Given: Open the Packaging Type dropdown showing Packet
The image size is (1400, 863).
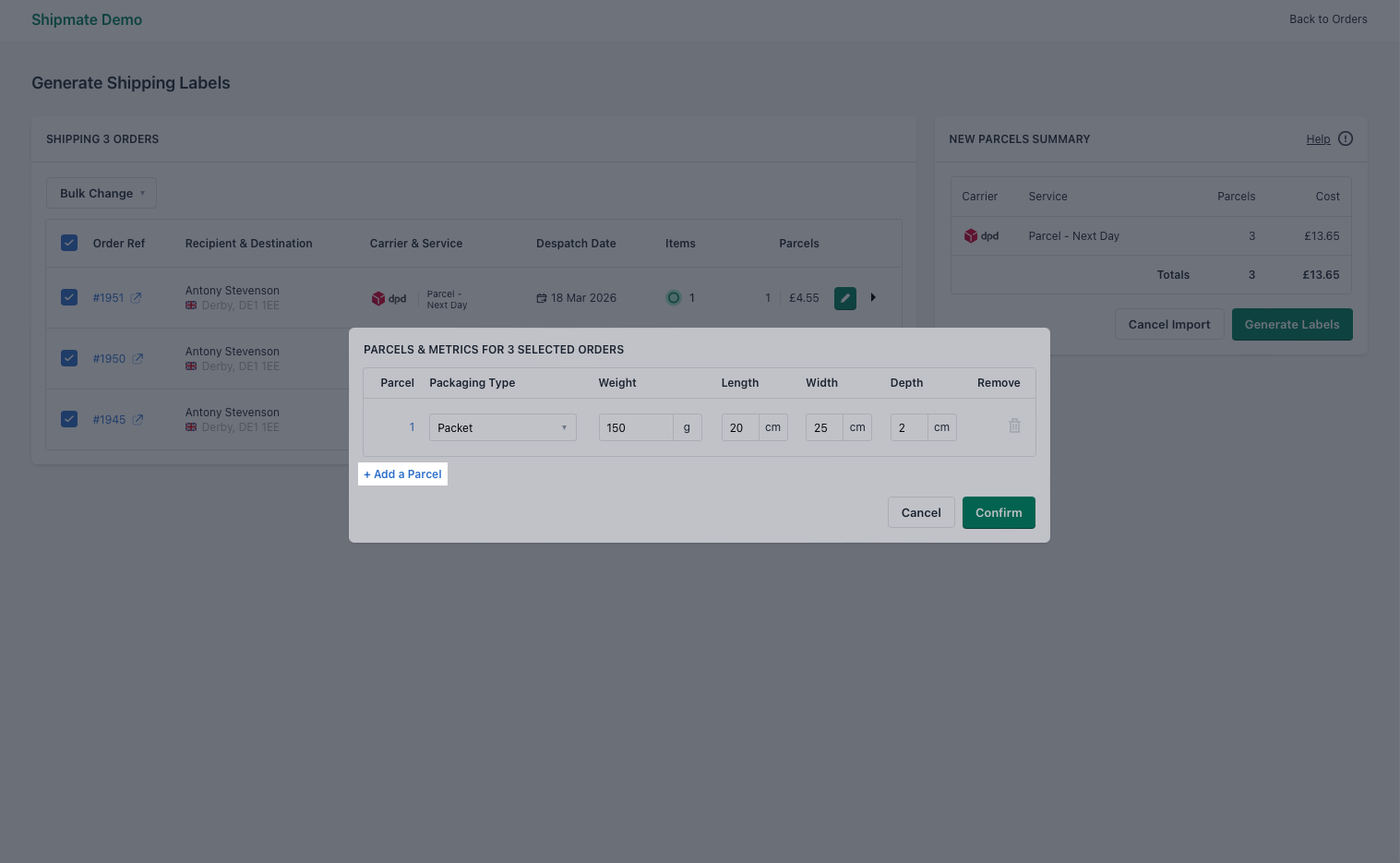Looking at the screenshot, I should click(x=502, y=427).
